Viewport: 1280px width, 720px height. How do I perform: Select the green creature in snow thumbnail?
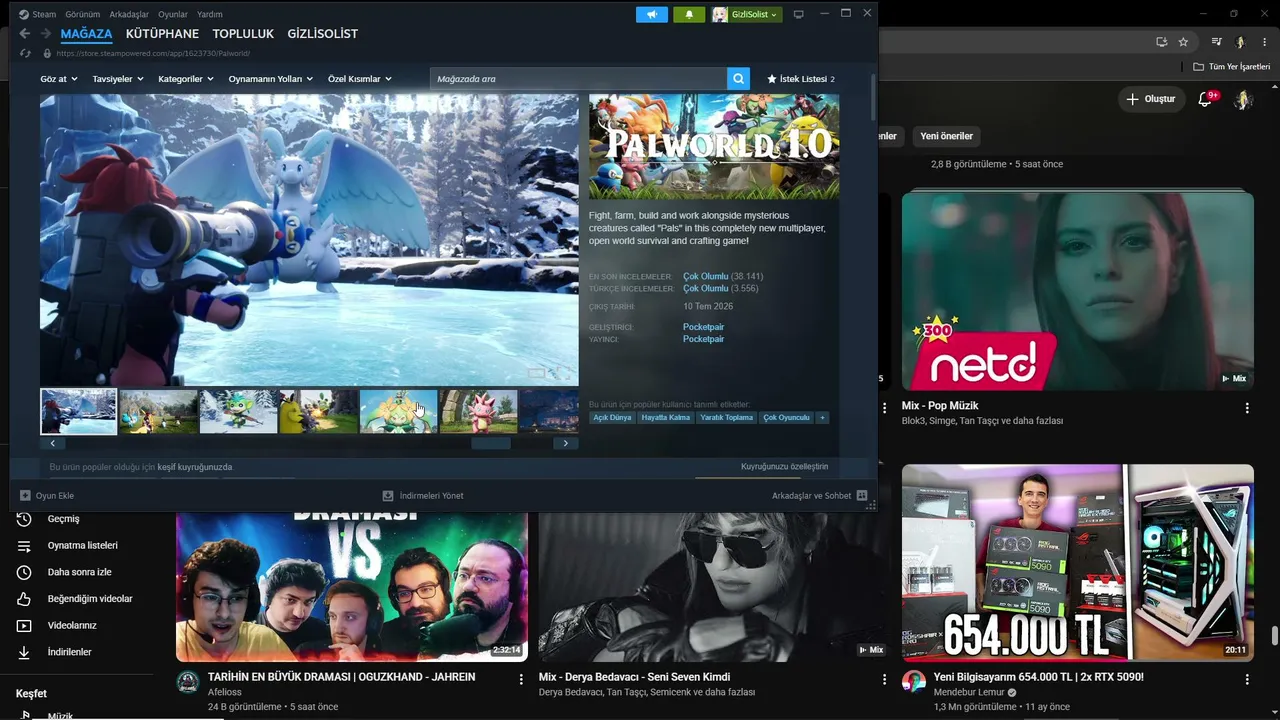coord(239,411)
